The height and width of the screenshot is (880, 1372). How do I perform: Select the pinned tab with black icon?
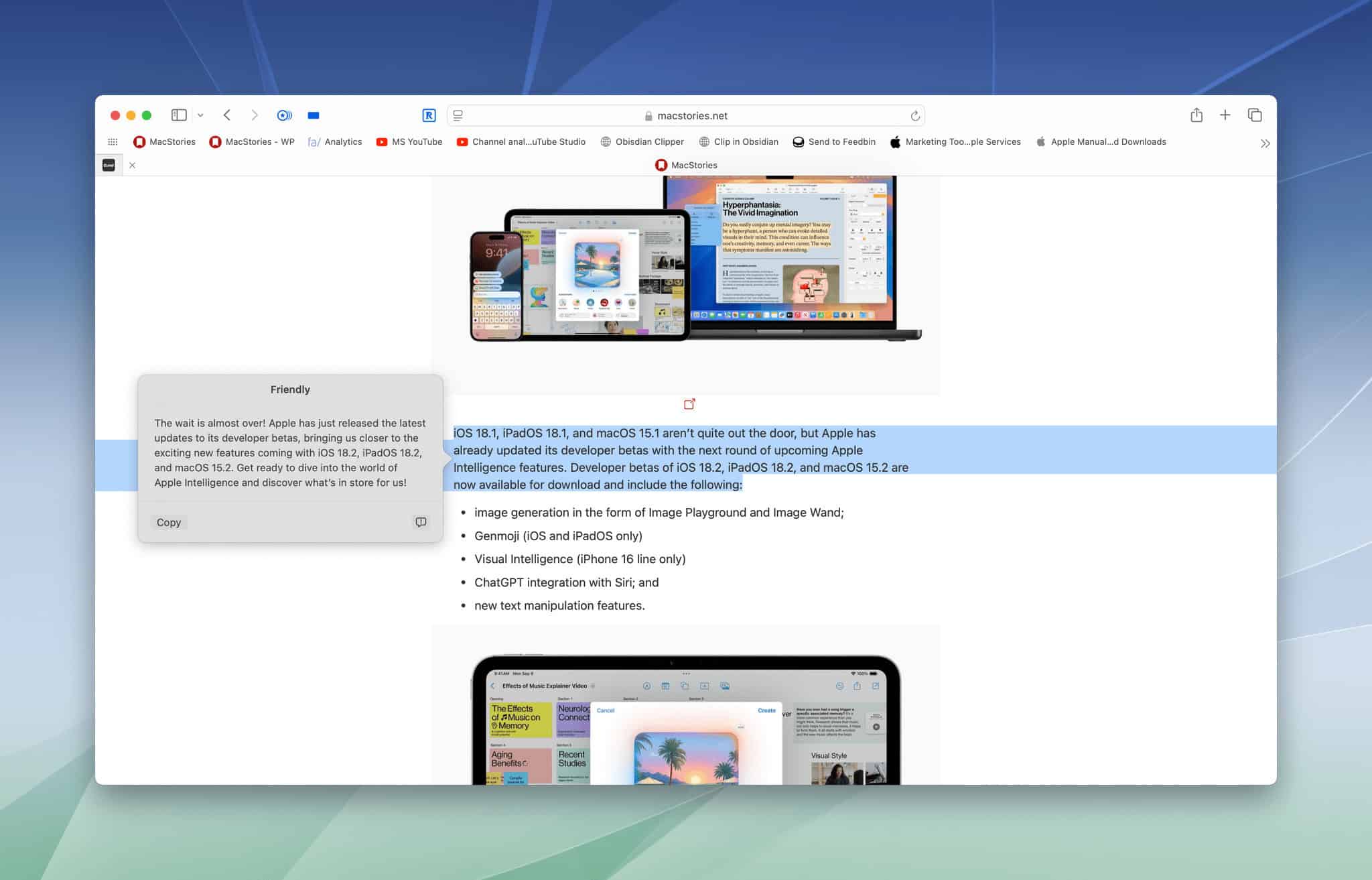[x=109, y=165]
